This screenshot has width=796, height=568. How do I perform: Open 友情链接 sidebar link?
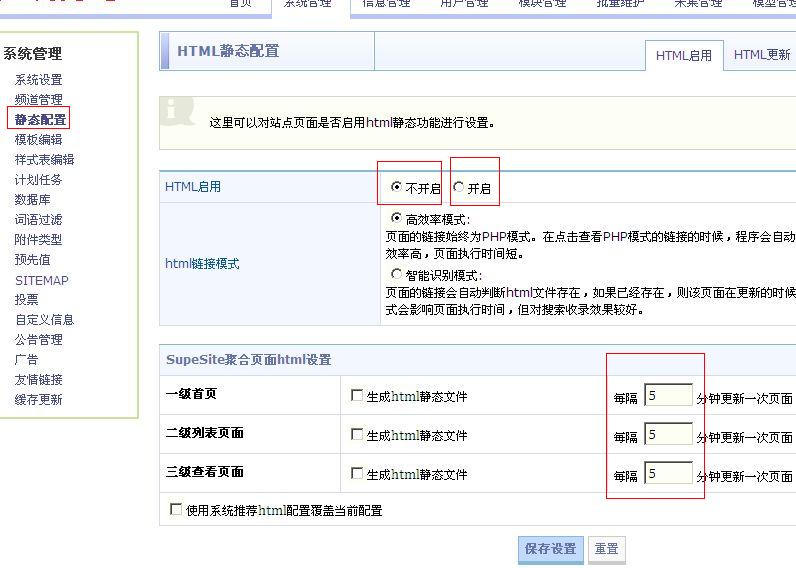[39, 379]
